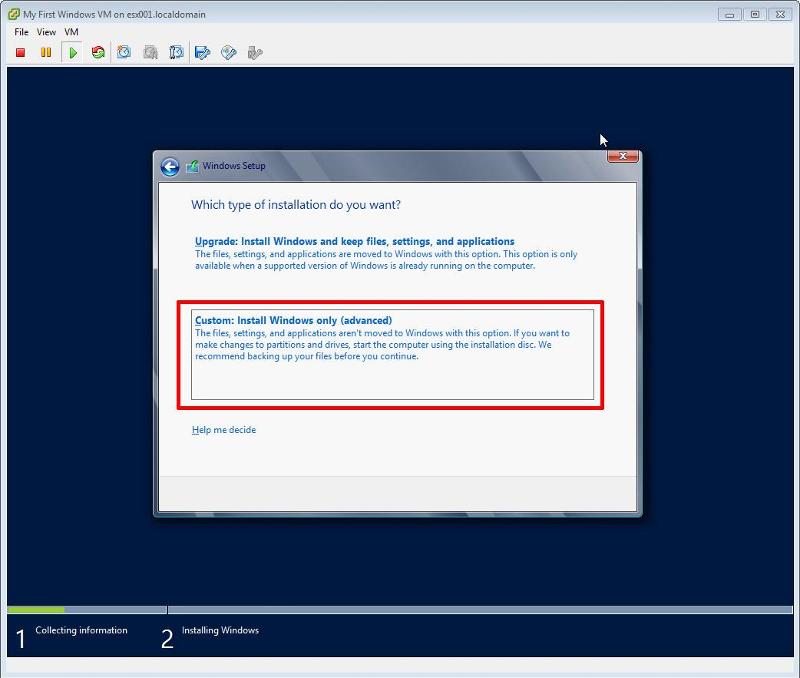Click the 'Collecting information' step text
The width and height of the screenshot is (800, 678).
[x=81, y=630]
